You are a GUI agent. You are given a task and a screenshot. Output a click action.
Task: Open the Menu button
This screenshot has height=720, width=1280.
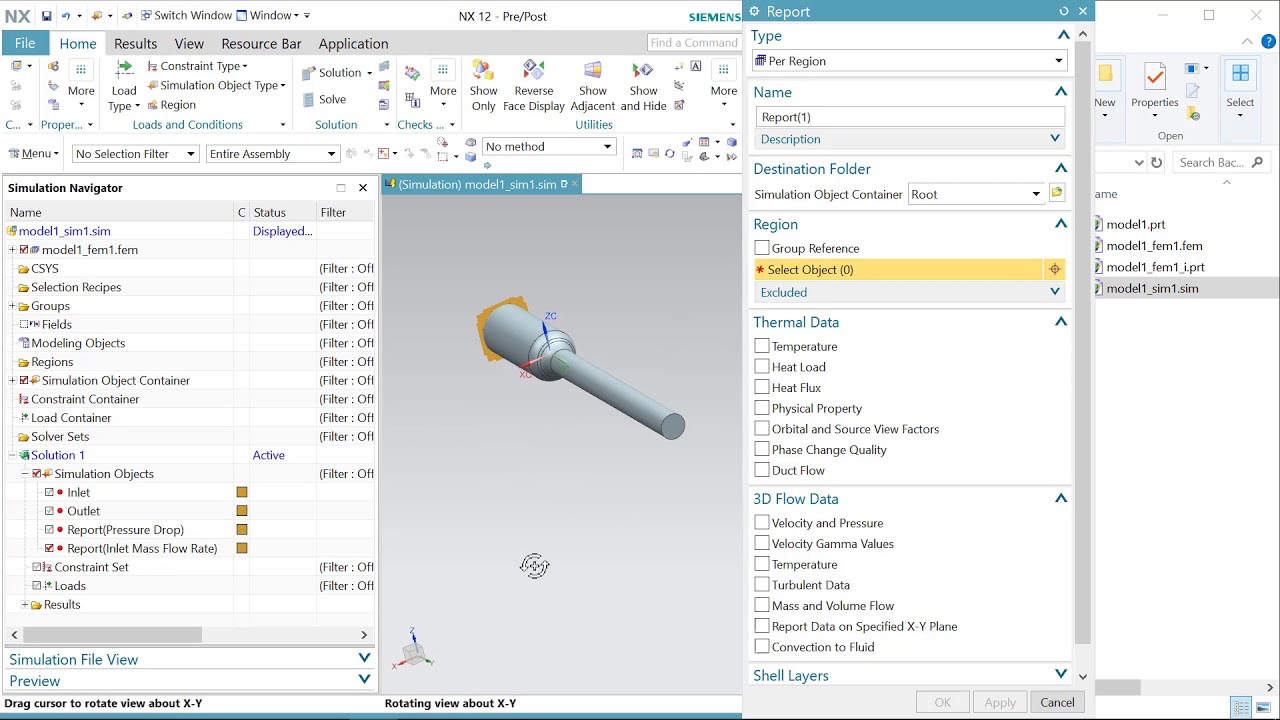point(34,154)
